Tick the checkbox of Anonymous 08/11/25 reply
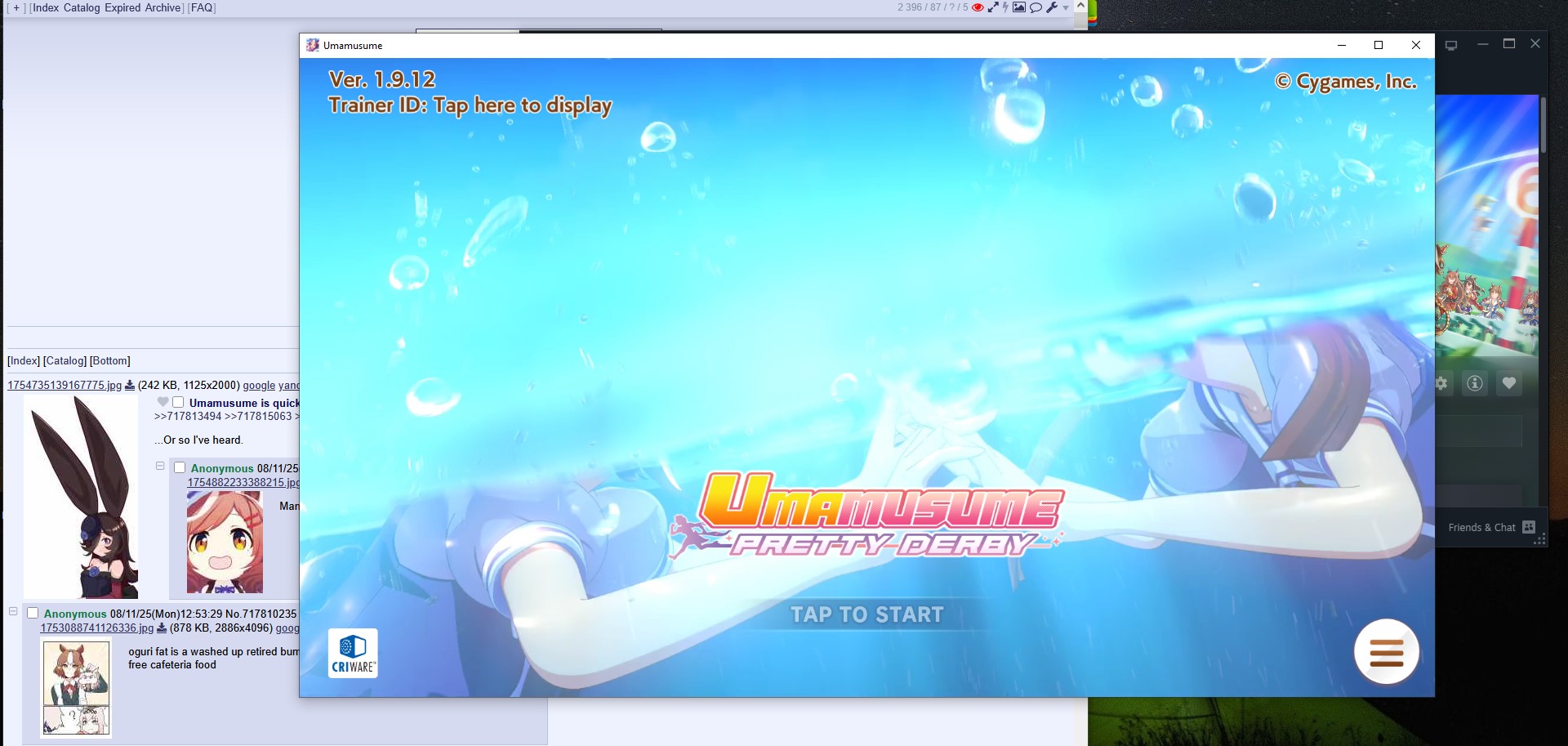This screenshot has width=1568, height=746. coord(180,467)
